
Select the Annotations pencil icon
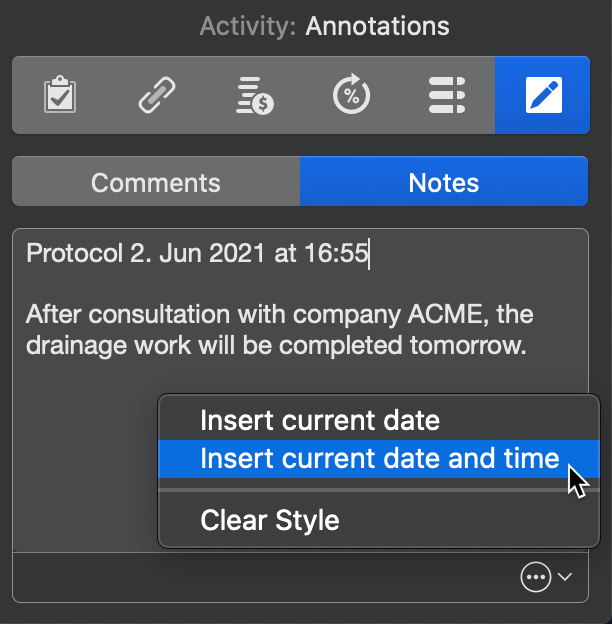[x=543, y=95]
